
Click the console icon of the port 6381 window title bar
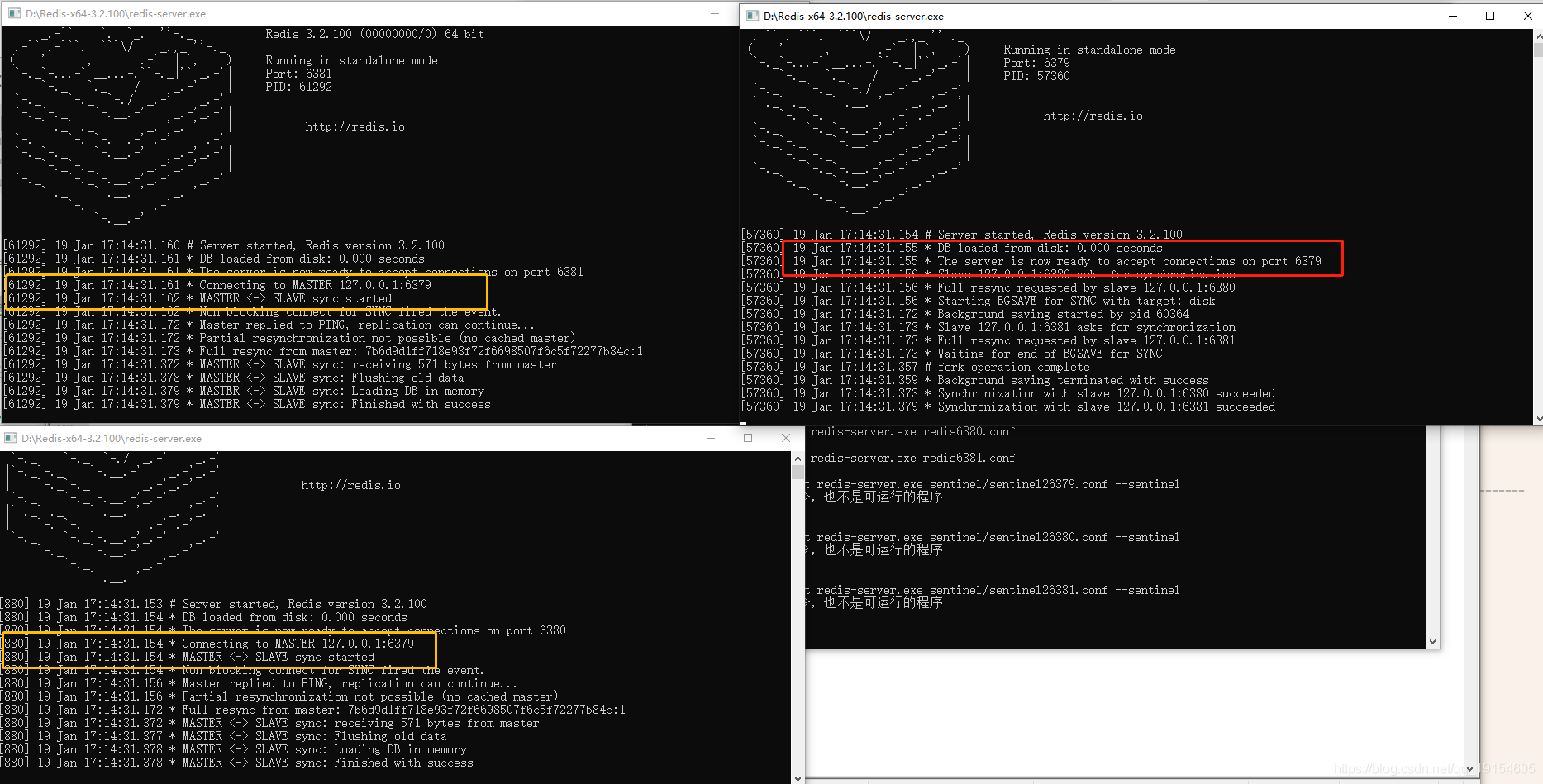point(13,13)
